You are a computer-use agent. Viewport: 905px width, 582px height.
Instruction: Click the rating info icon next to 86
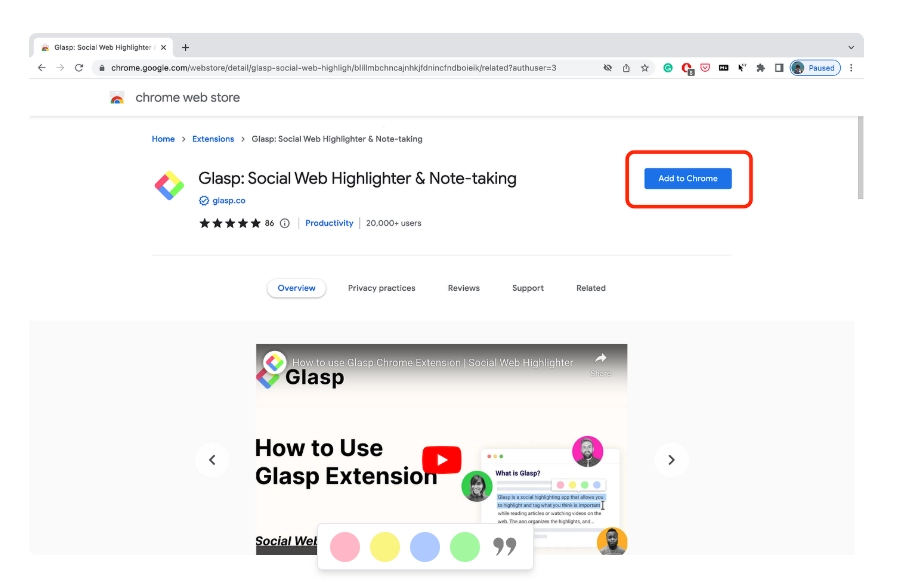[x=285, y=223]
